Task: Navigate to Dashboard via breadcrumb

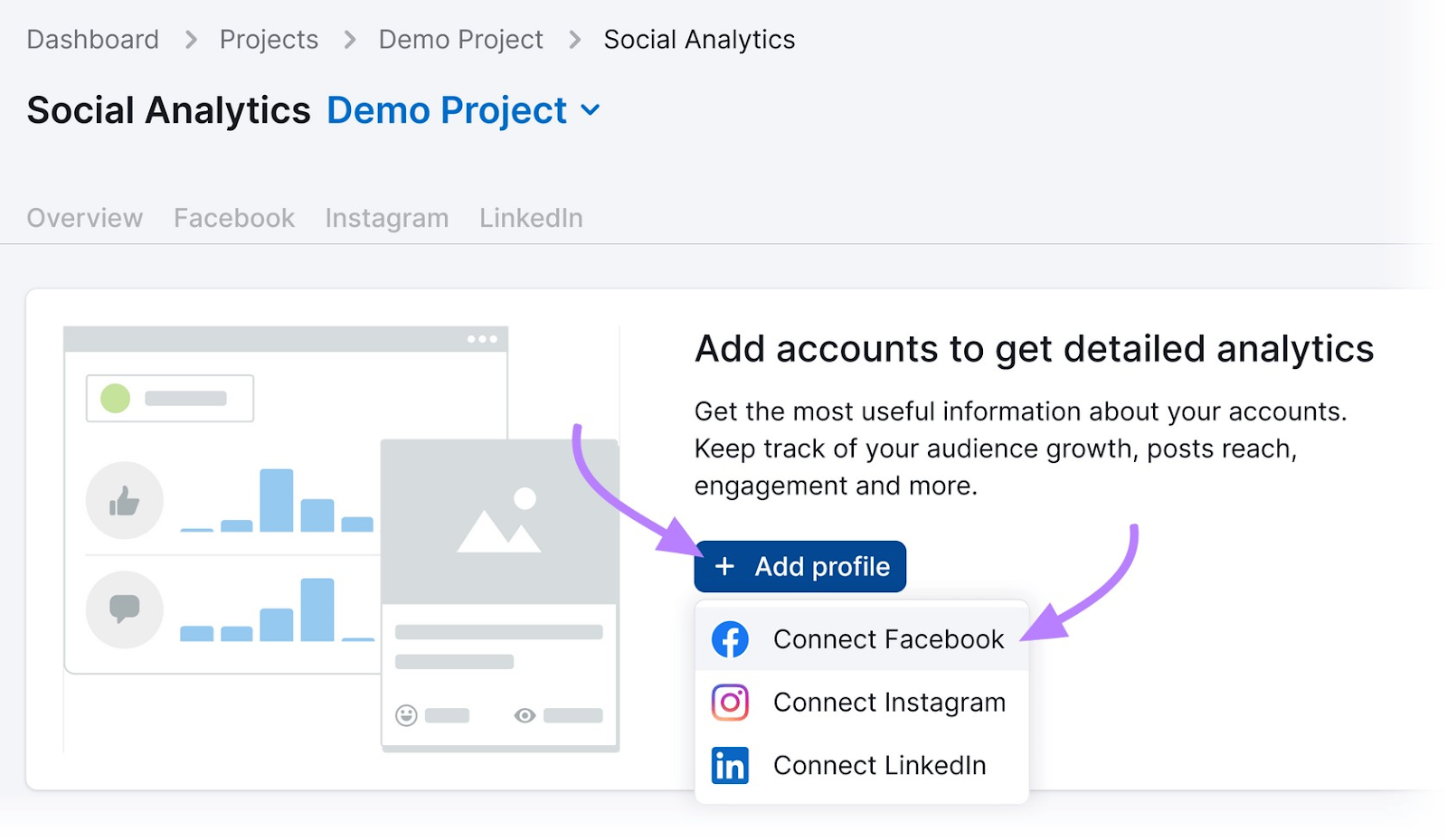Action: [x=92, y=39]
